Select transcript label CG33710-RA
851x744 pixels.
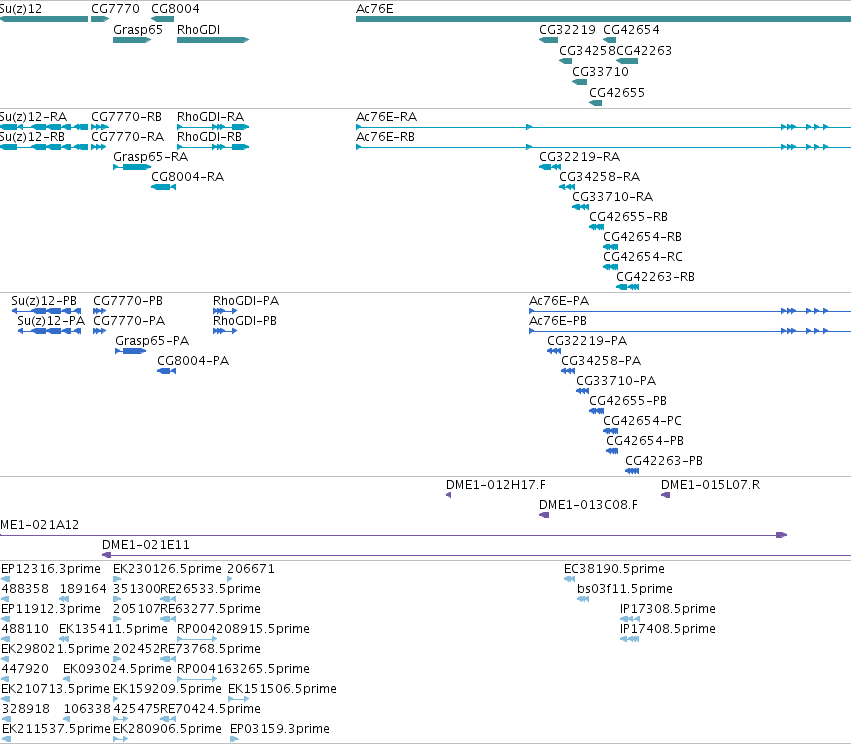612,197
